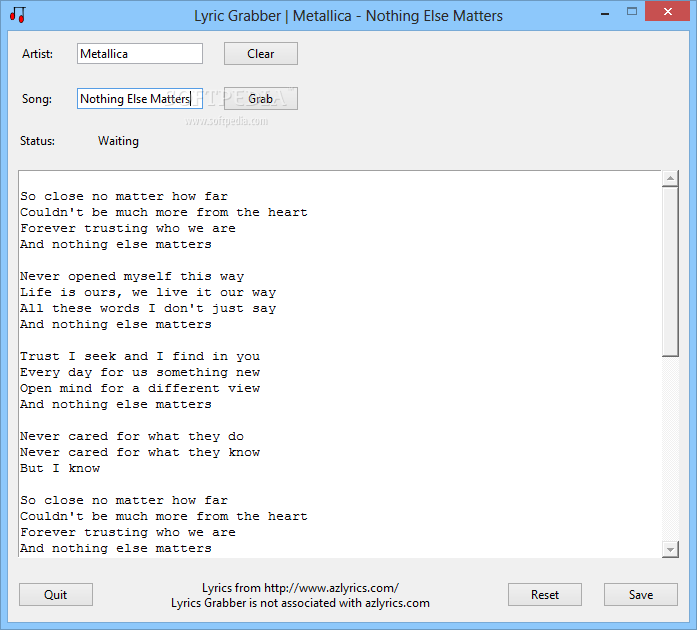Click the Clear button
The image size is (697, 630).
pyautogui.click(x=260, y=54)
